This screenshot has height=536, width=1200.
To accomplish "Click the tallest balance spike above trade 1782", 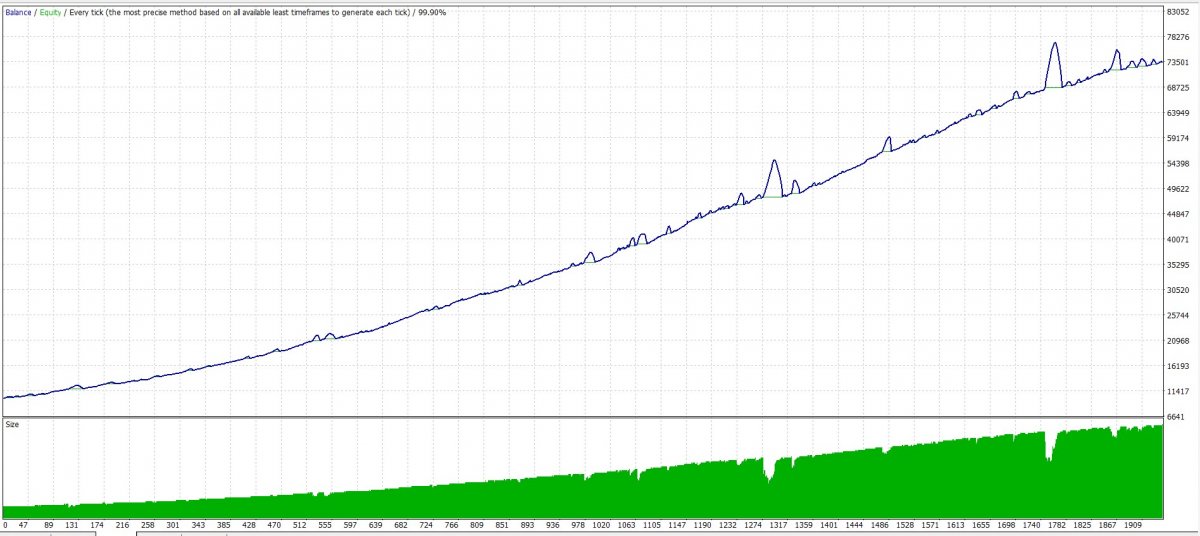I will 1055,44.
